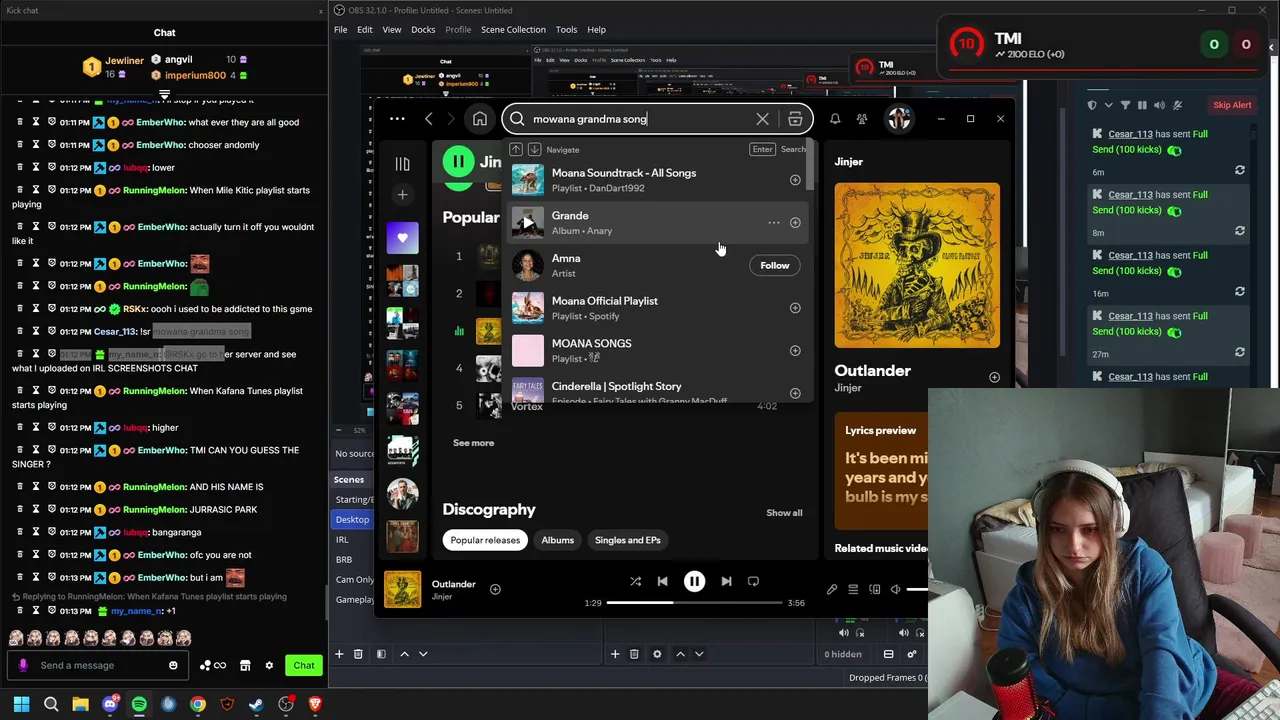The width and height of the screenshot is (1280, 720).
Task: Add Outlander to Liked Songs in player bar
Action: point(495,589)
